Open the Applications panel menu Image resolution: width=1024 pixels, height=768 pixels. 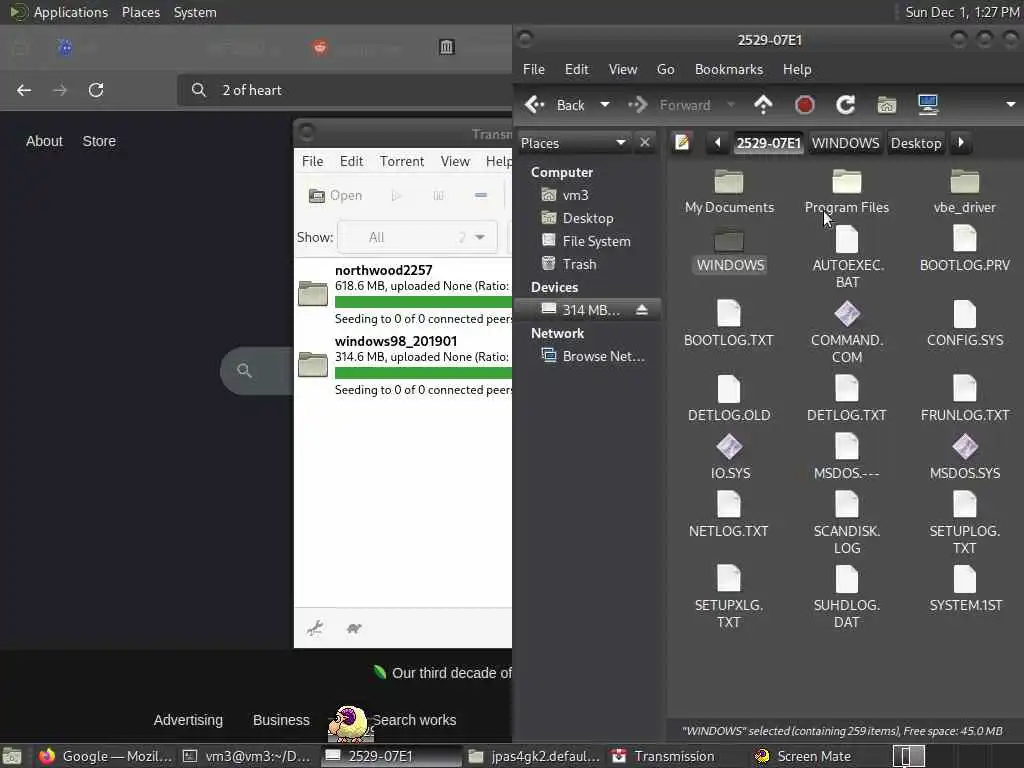coord(59,12)
